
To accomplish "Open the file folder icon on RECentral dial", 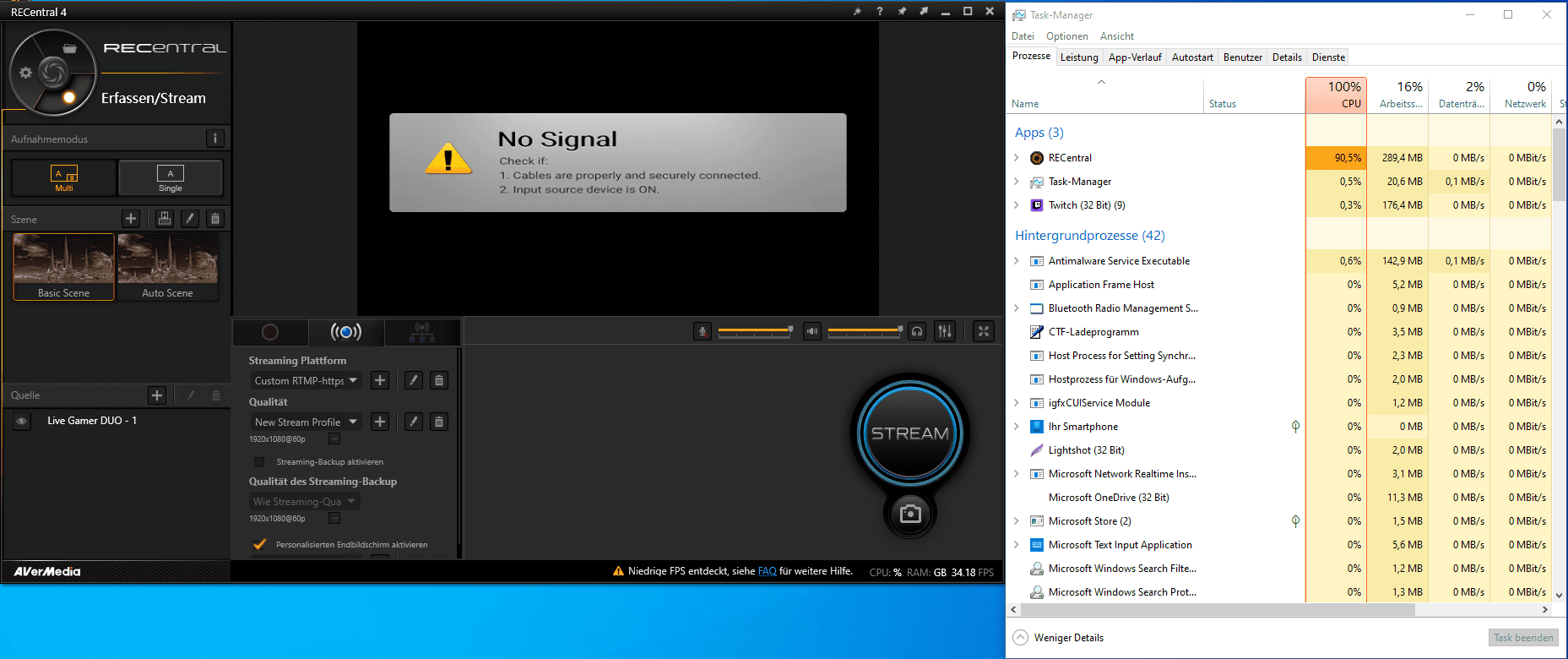I will (x=70, y=48).
